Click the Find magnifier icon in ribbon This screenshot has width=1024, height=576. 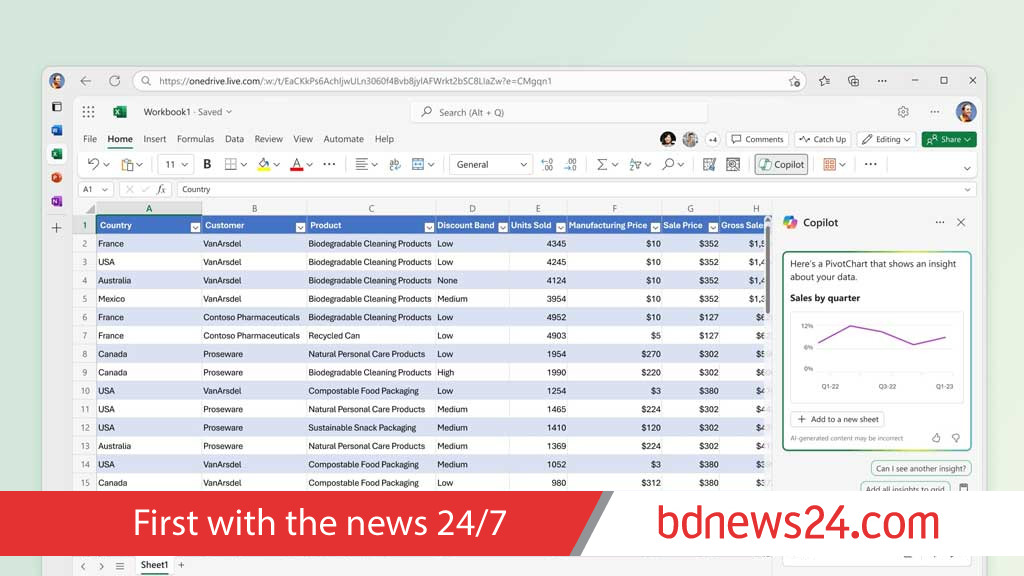668,165
